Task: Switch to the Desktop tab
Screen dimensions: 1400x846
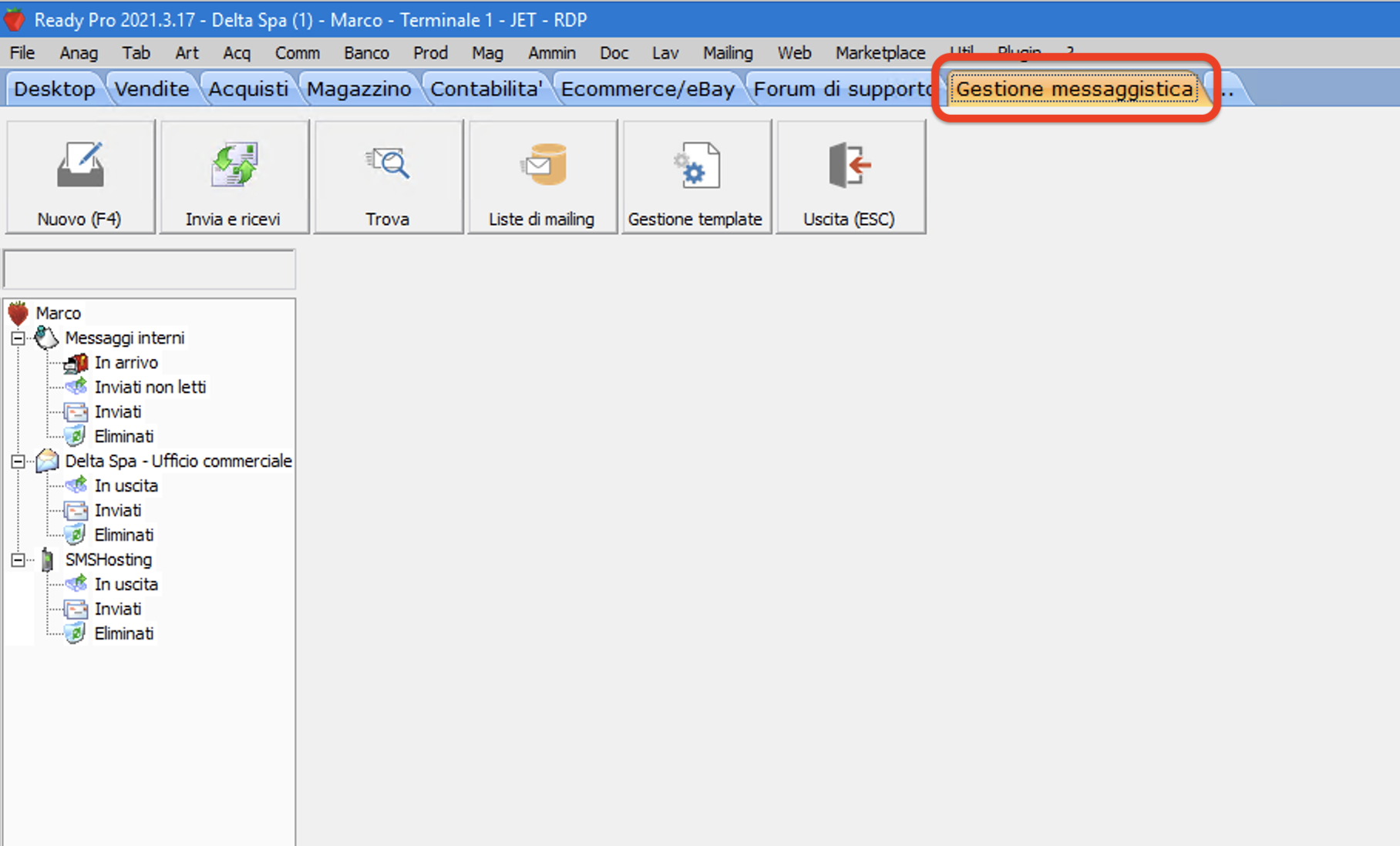Action: click(55, 89)
